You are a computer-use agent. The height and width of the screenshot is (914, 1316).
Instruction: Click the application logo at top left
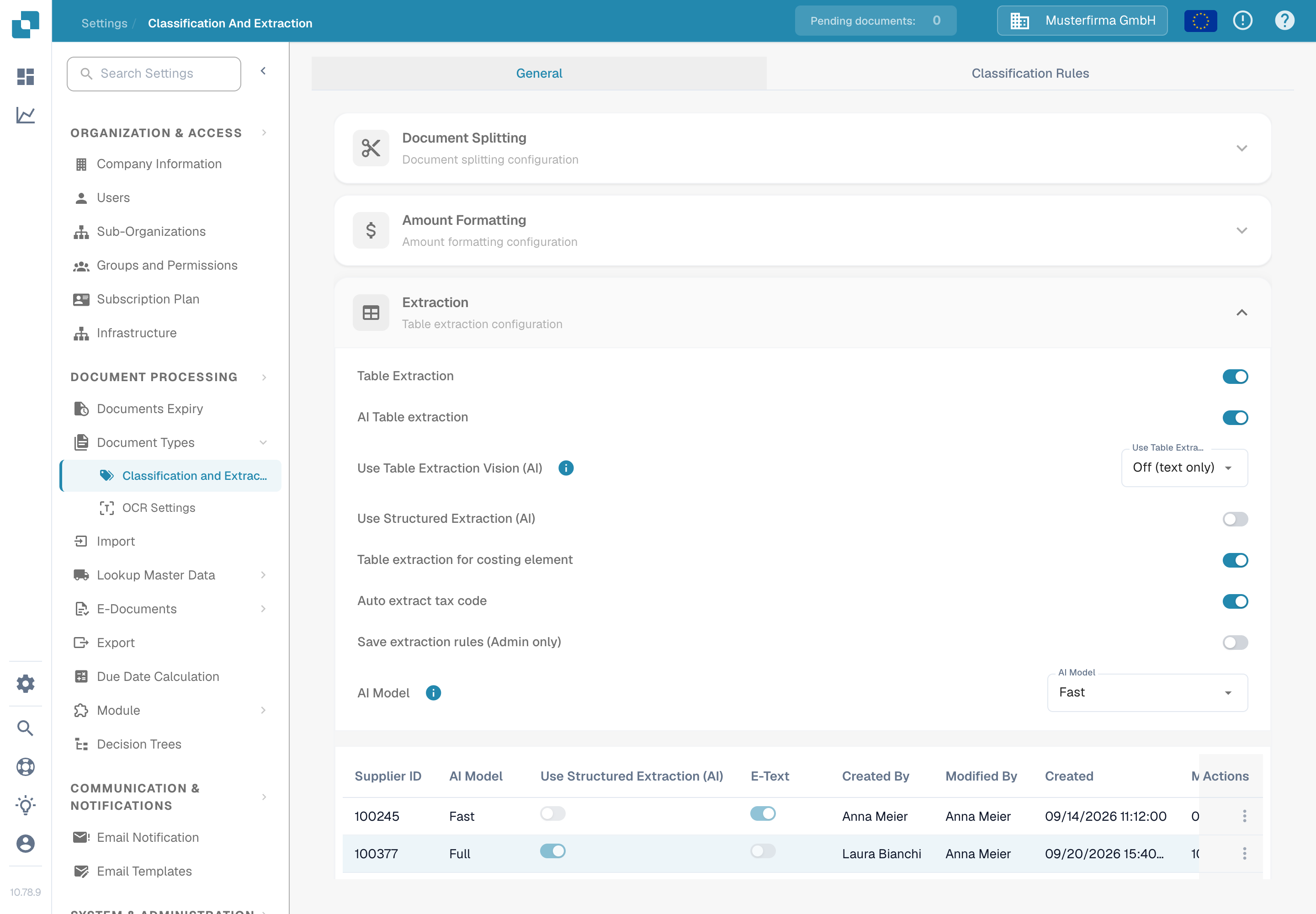25,25
